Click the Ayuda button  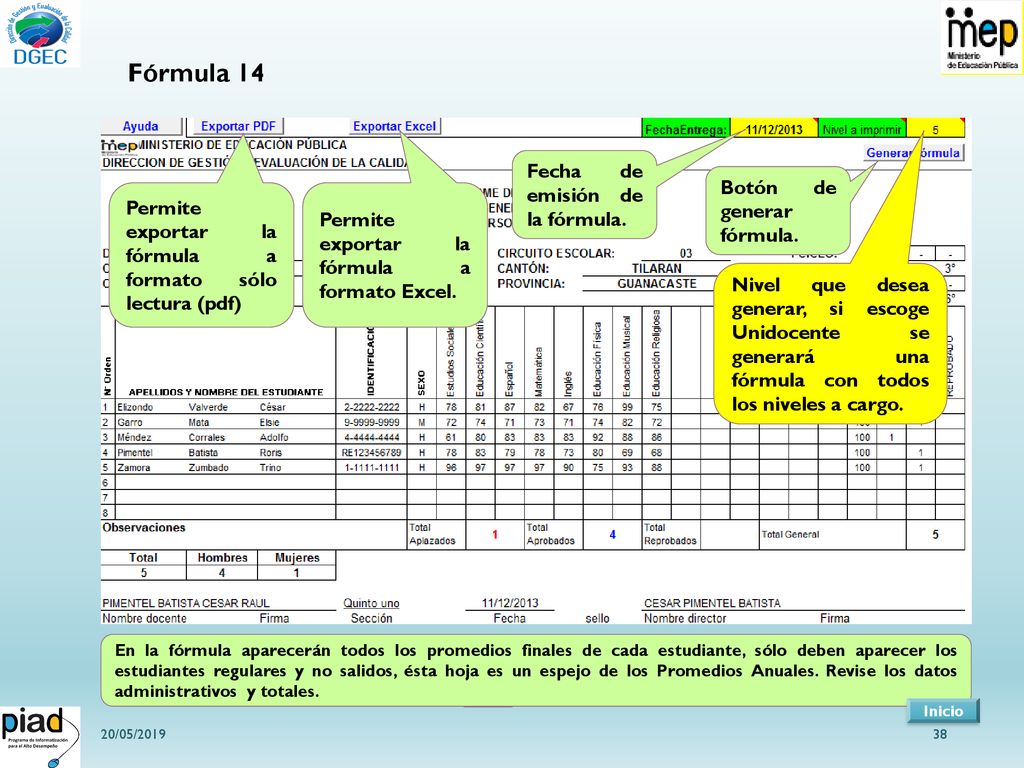pyautogui.click(x=141, y=126)
